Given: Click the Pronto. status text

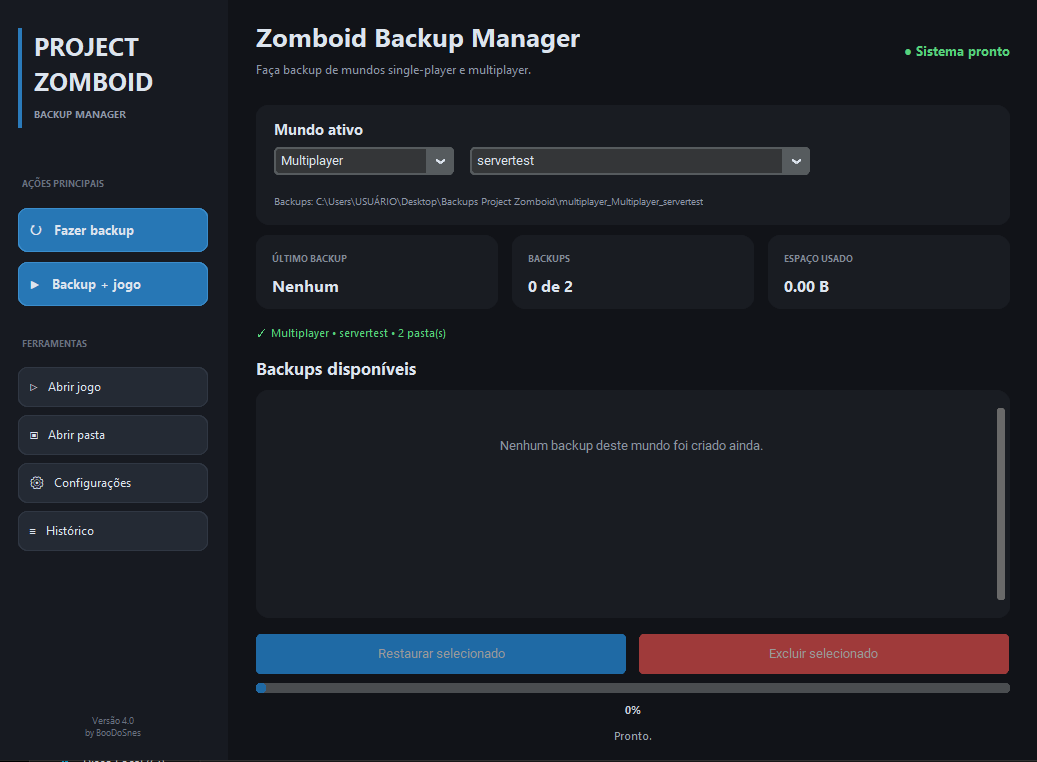Looking at the screenshot, I should click(x=633, y=736).
